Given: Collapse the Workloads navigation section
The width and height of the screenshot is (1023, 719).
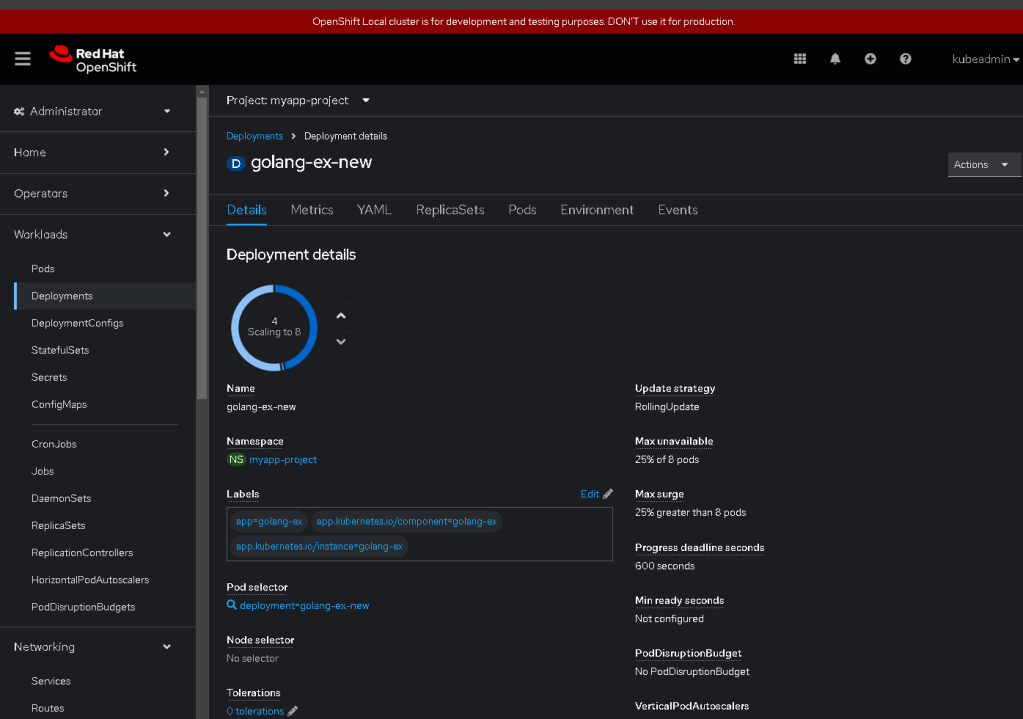Looking at the screenshot, I should [92, 234].
